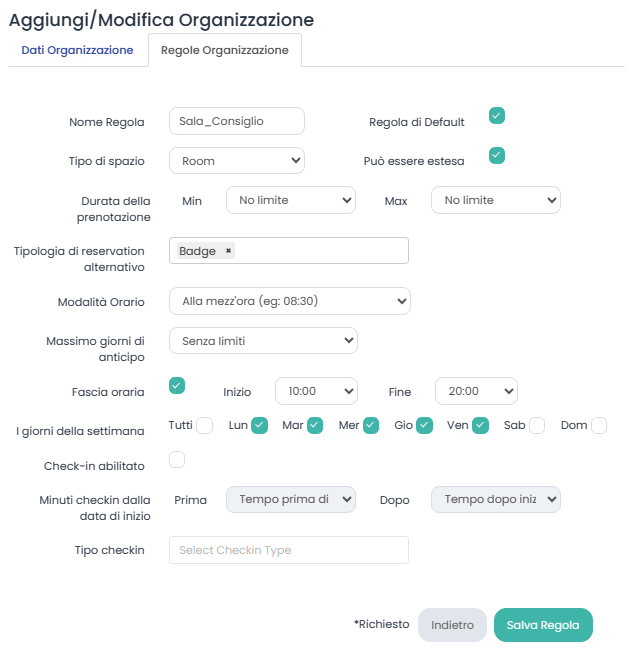Expand the Min booking duration dropdown
Viewport: 631px width, 652px height.
point(291,200)
